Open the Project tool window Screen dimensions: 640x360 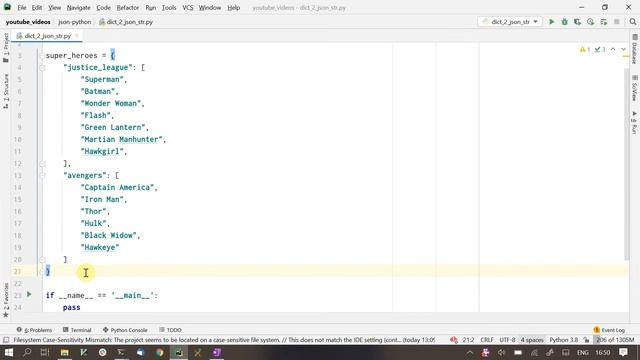pyautogui.click(x=6, y=48)
